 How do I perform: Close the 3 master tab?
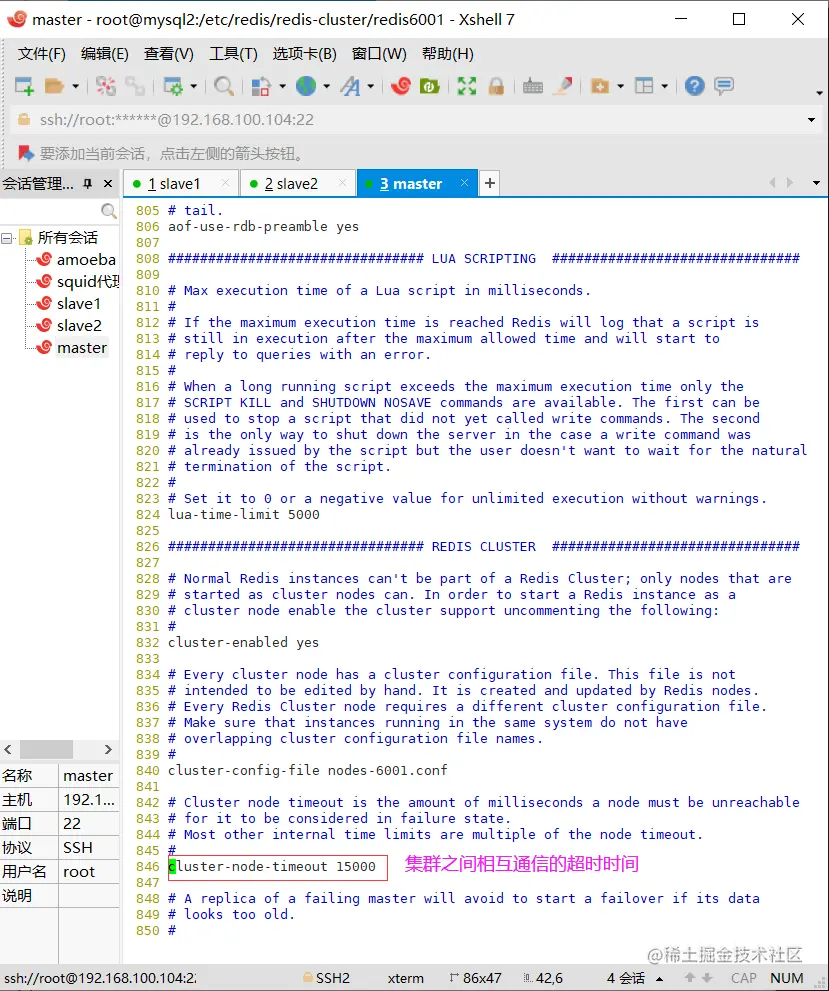click(x=464, y=183)
